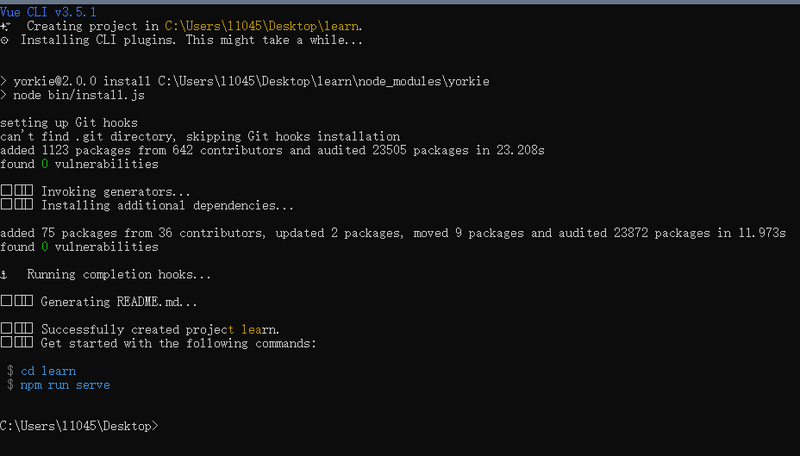Click the C:\Users\11045\Desktop> command prompt
Viewport: 800px width, 456px height.
79,426
